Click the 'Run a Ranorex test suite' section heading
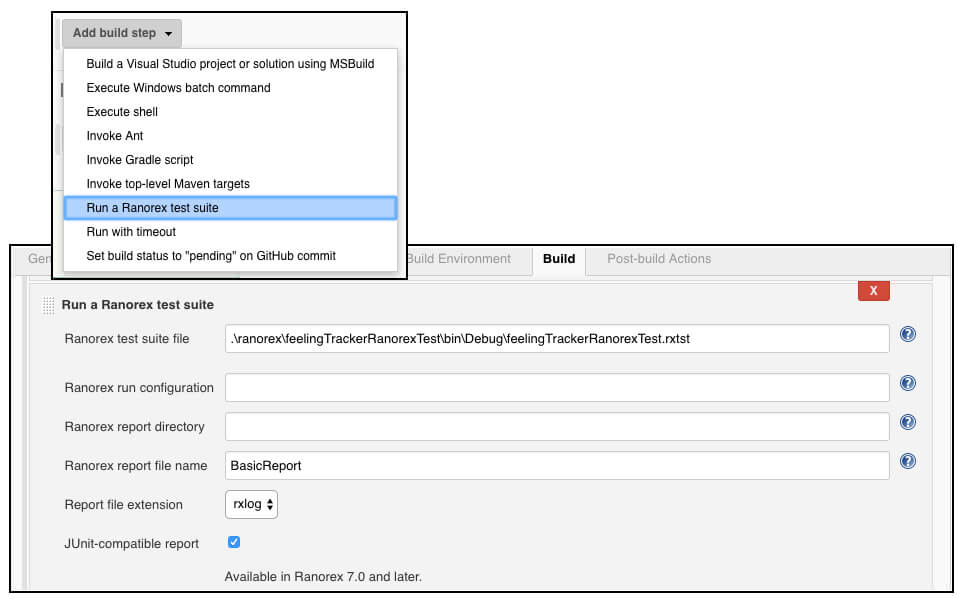 [138, 305]
